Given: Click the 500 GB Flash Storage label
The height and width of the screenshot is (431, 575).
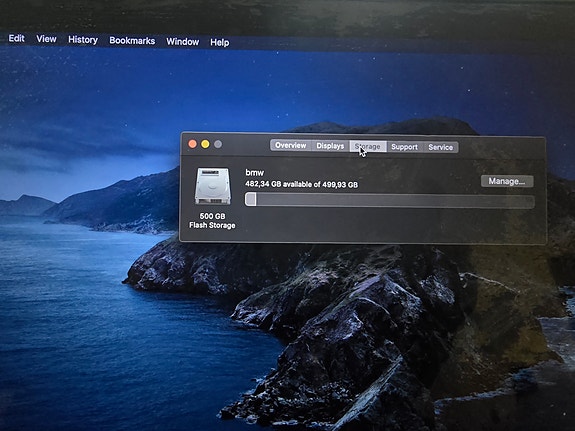Looking at the screenshot, I should [x=212, y=220].
